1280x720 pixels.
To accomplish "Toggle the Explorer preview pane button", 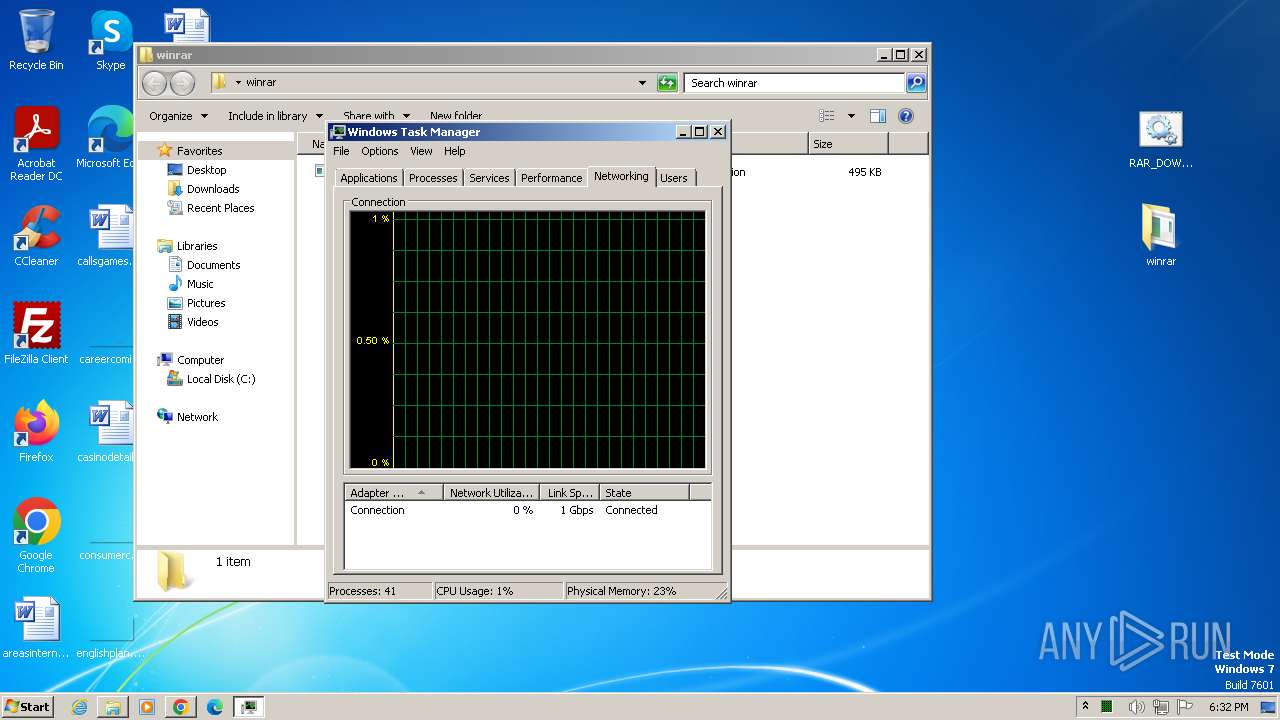I will coord(878,116).
